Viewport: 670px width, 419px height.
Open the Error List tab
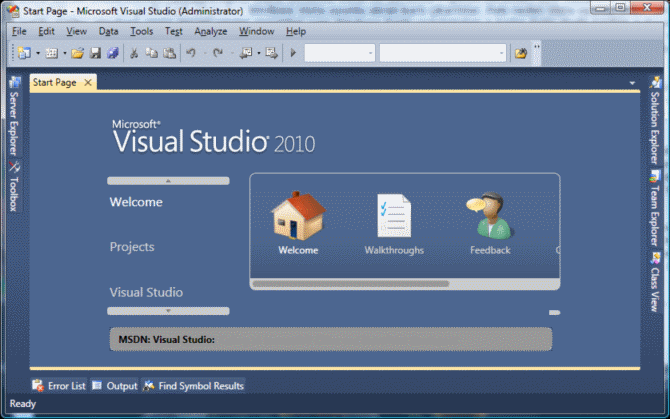pos(59,386)
